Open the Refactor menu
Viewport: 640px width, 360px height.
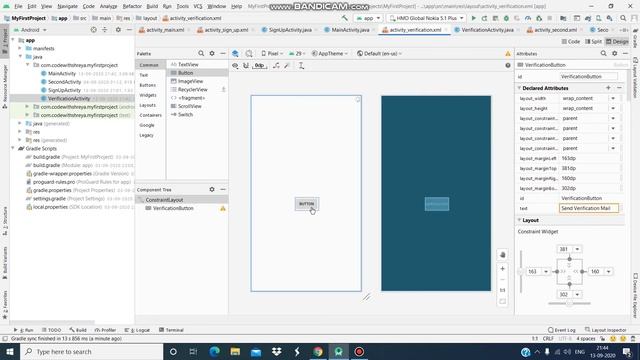(132, 6)
